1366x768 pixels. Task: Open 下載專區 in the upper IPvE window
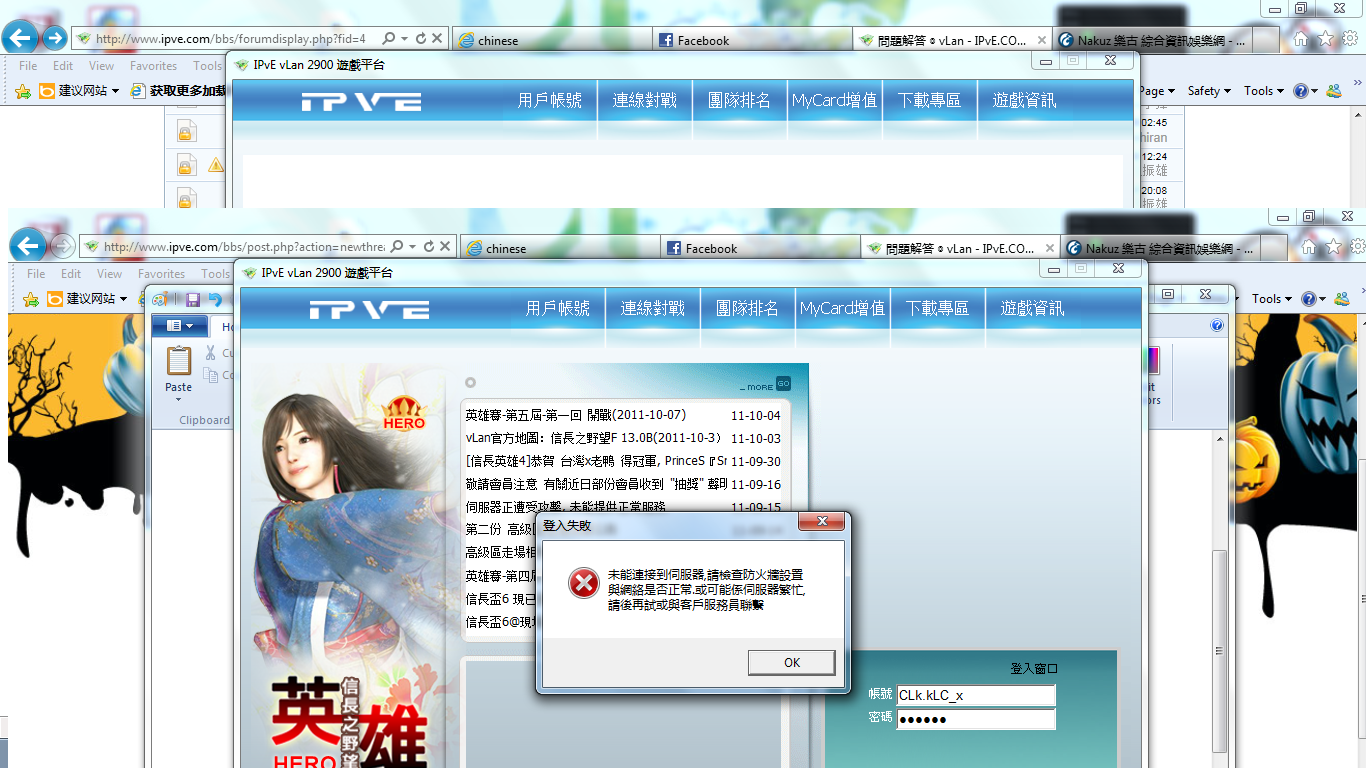(930, 101)
